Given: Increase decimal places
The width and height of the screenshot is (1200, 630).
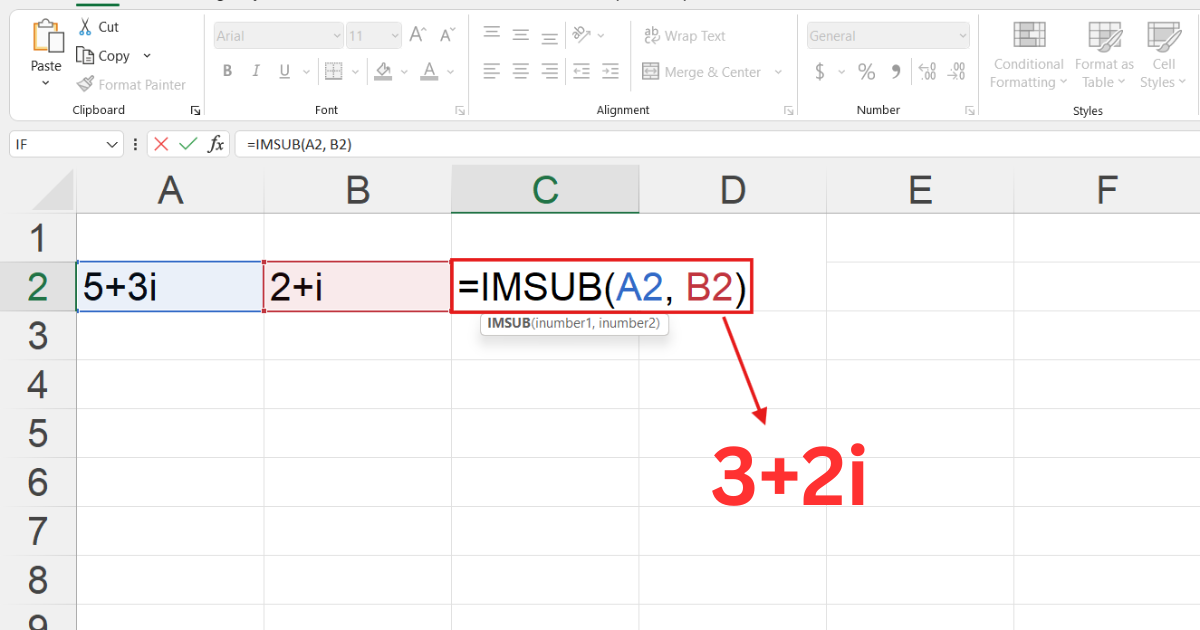Looking at the screenshot, I should tap(926, 71).
